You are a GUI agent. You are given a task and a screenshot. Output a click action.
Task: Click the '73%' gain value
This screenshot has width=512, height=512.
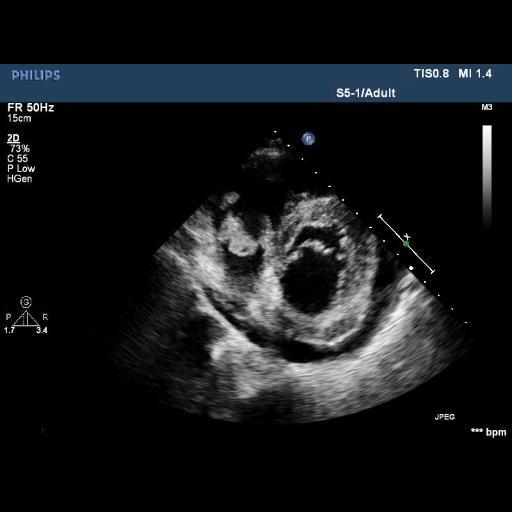pos(20,148)
